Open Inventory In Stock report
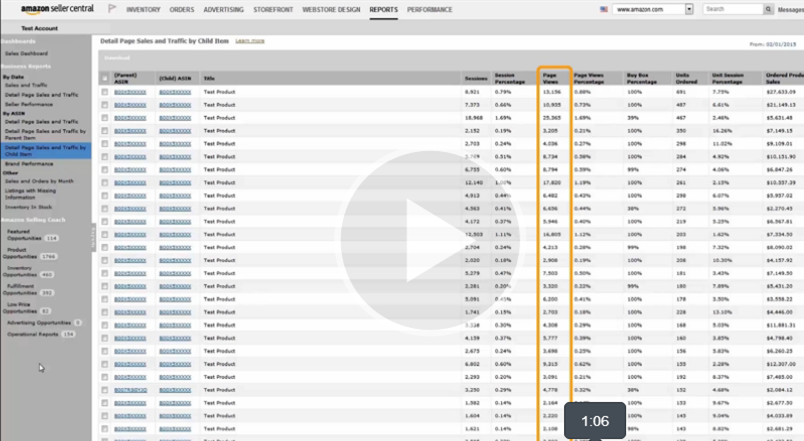 [x=28, y=207]
